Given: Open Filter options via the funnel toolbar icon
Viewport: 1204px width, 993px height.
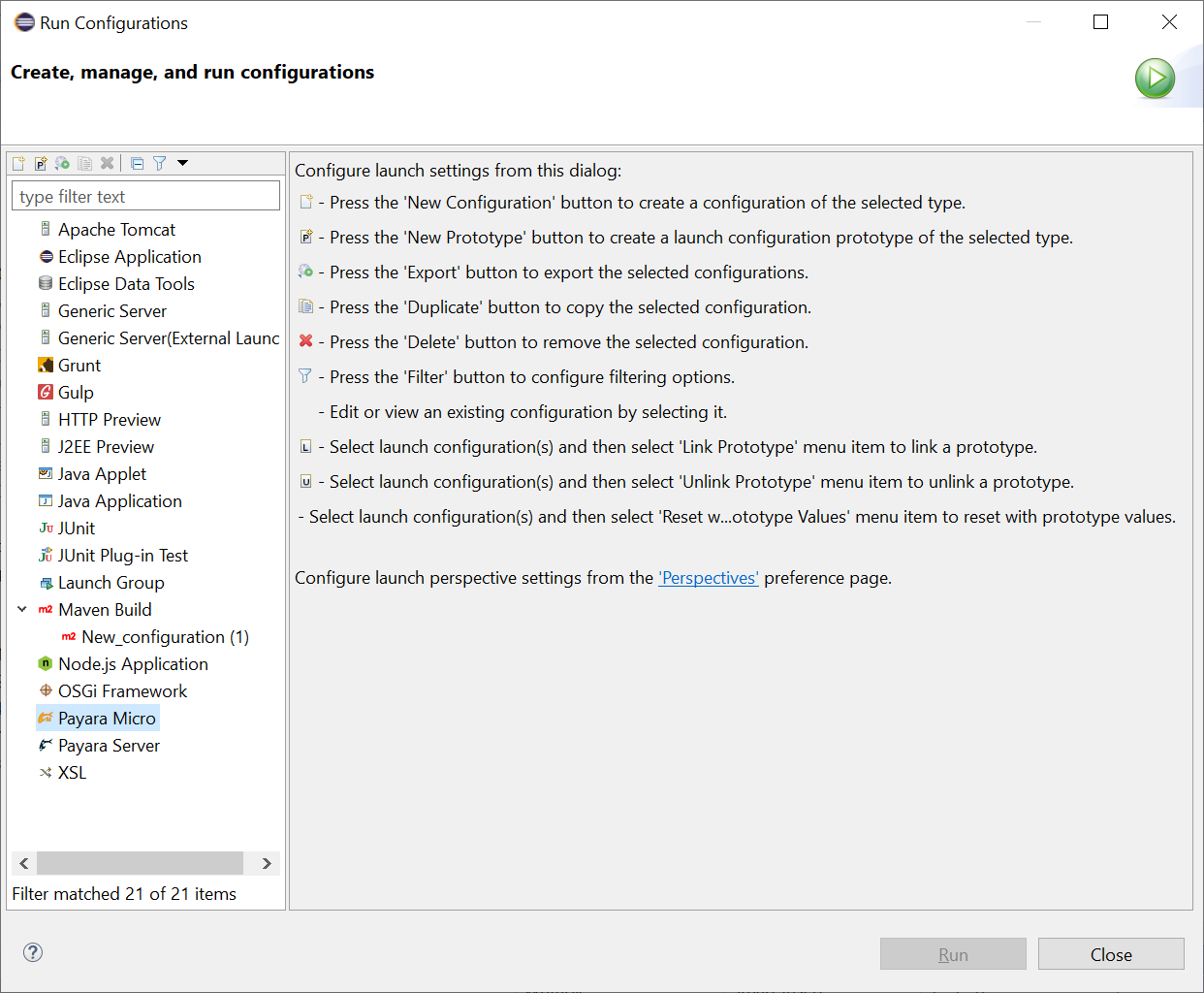Looking at the screenshot, I should click(159, 164).
